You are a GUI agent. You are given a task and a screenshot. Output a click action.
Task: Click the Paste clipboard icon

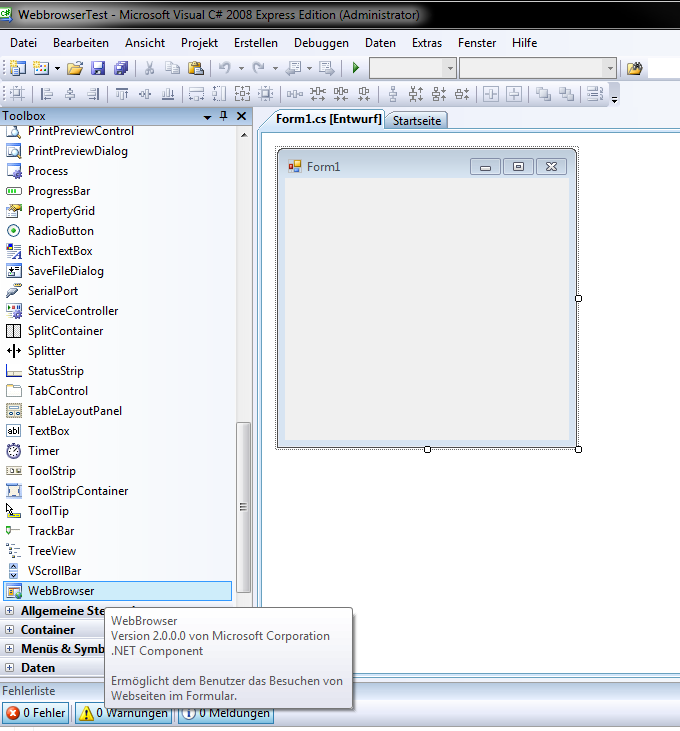click(x=196, y=69)
